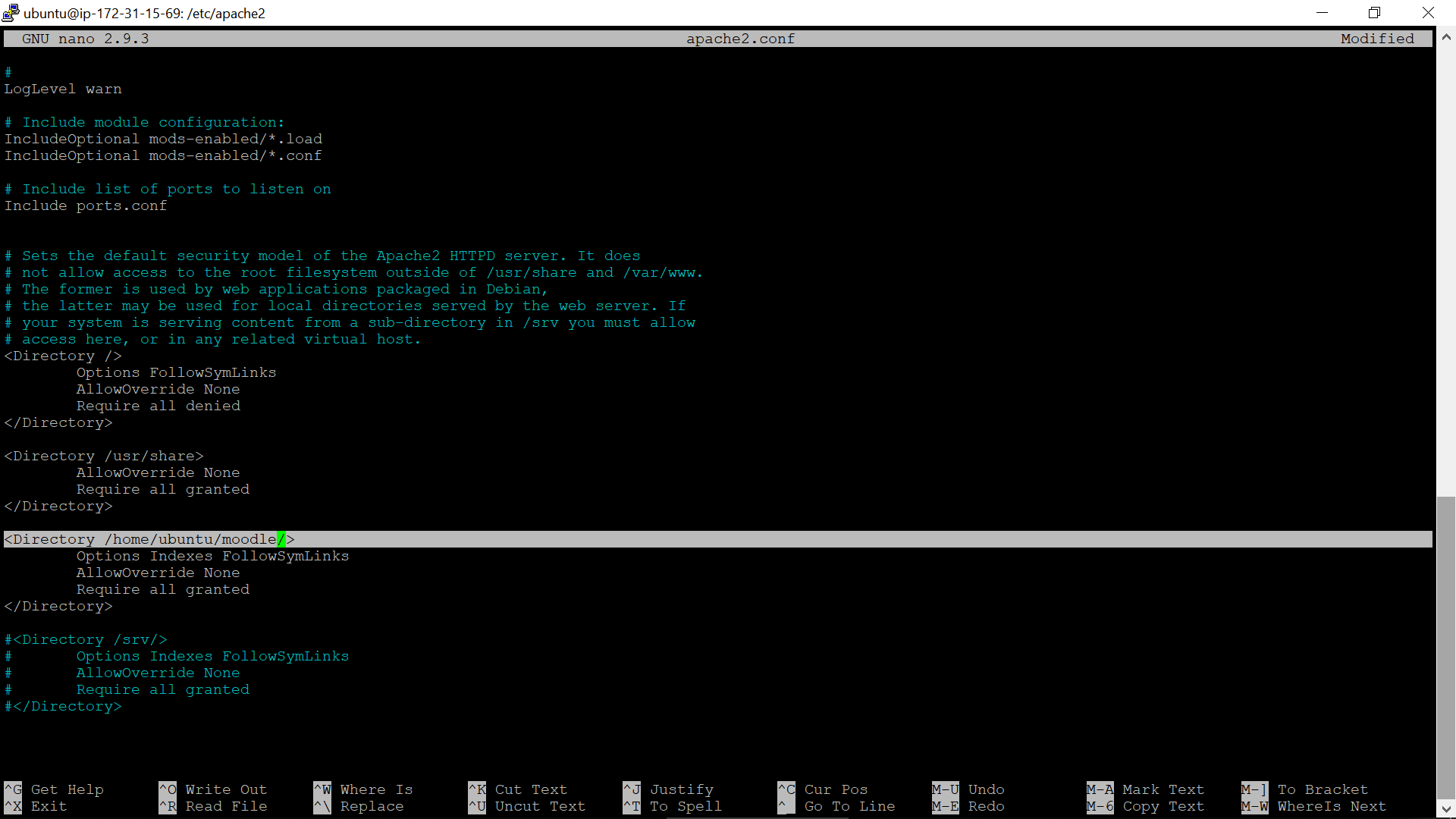Click the M-U Undo shortcut
This screenshot has height=819, width=1456.
tap(968, 789)
